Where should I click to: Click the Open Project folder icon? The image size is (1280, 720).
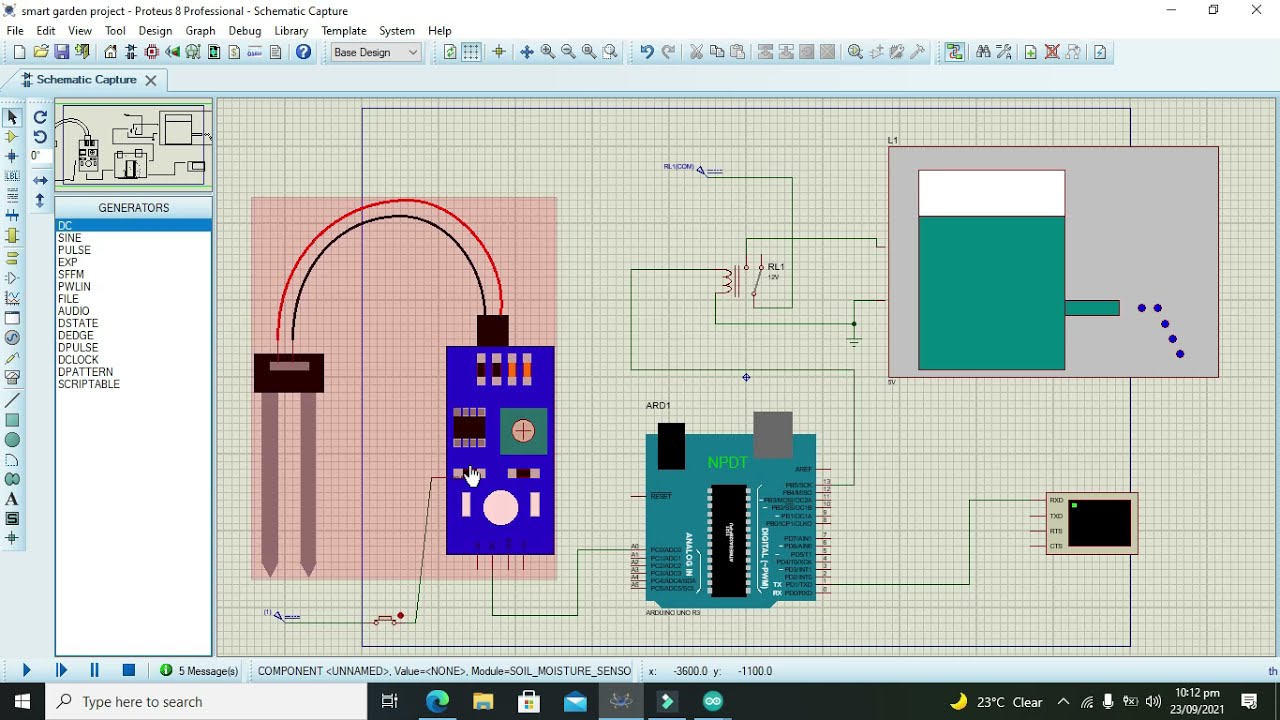41,52
